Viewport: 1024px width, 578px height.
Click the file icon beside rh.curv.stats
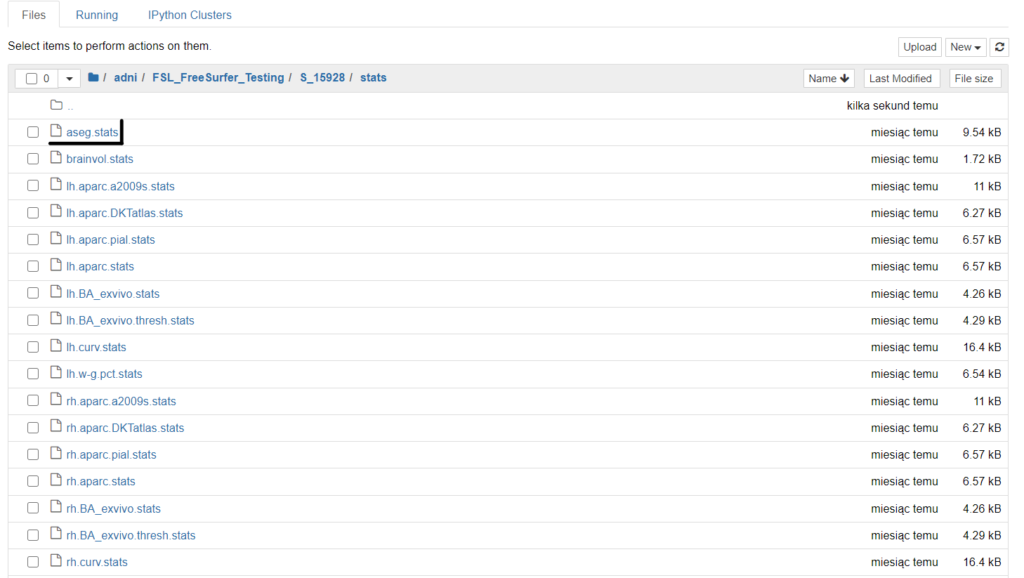tap(56, 561)
